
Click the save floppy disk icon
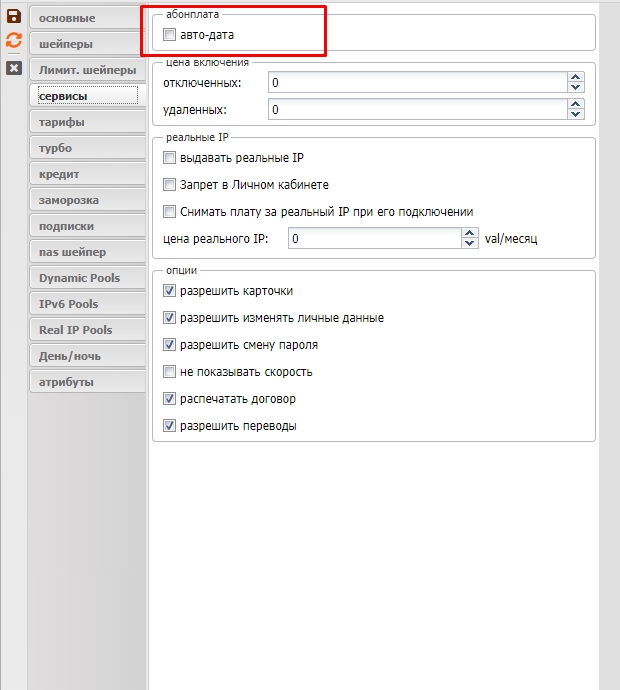click(14, 16)
